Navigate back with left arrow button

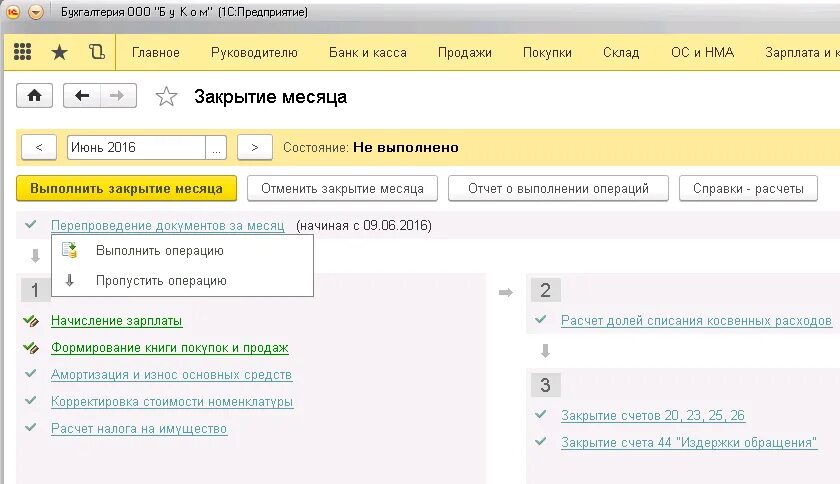point(81,96)
